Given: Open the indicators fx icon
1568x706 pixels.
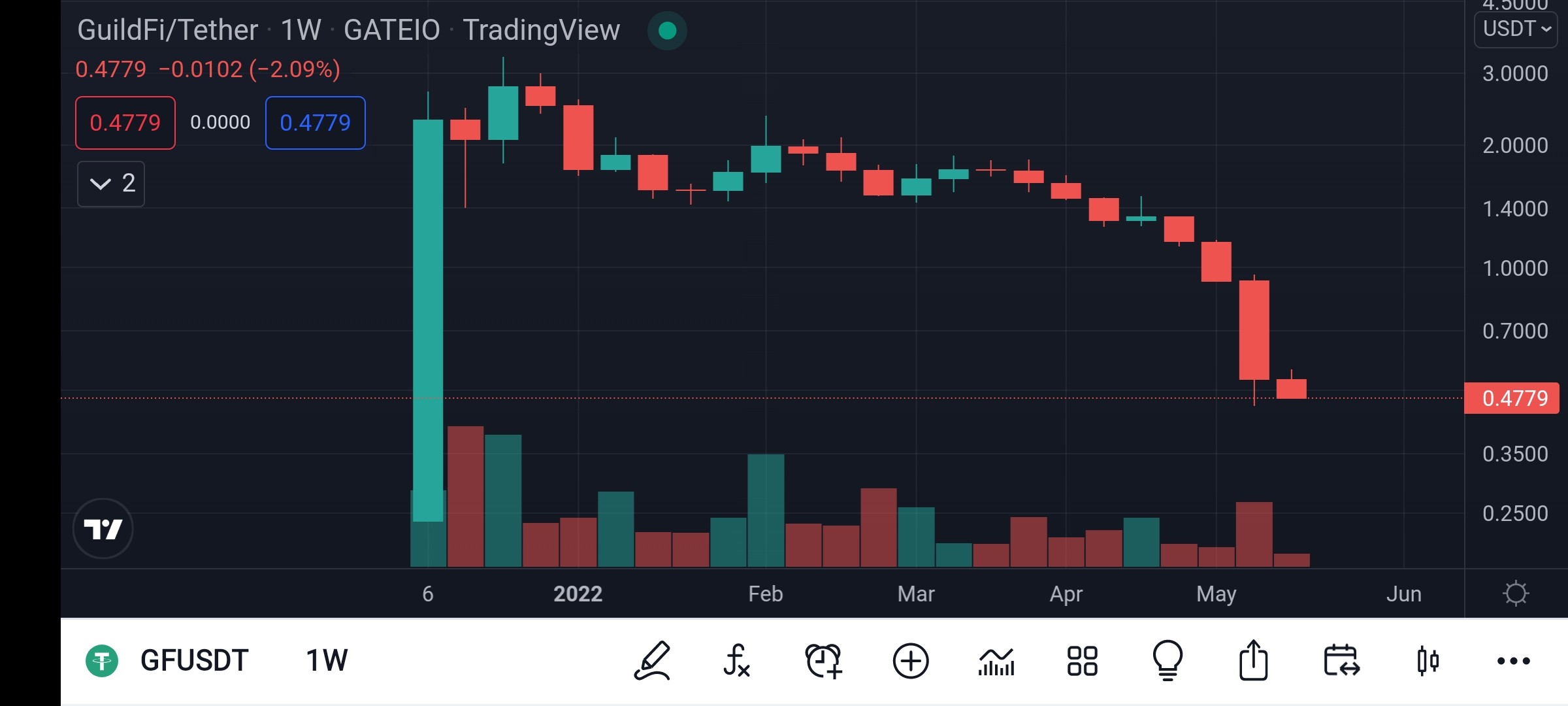Looking at the screenshot, I should point(736,661).
